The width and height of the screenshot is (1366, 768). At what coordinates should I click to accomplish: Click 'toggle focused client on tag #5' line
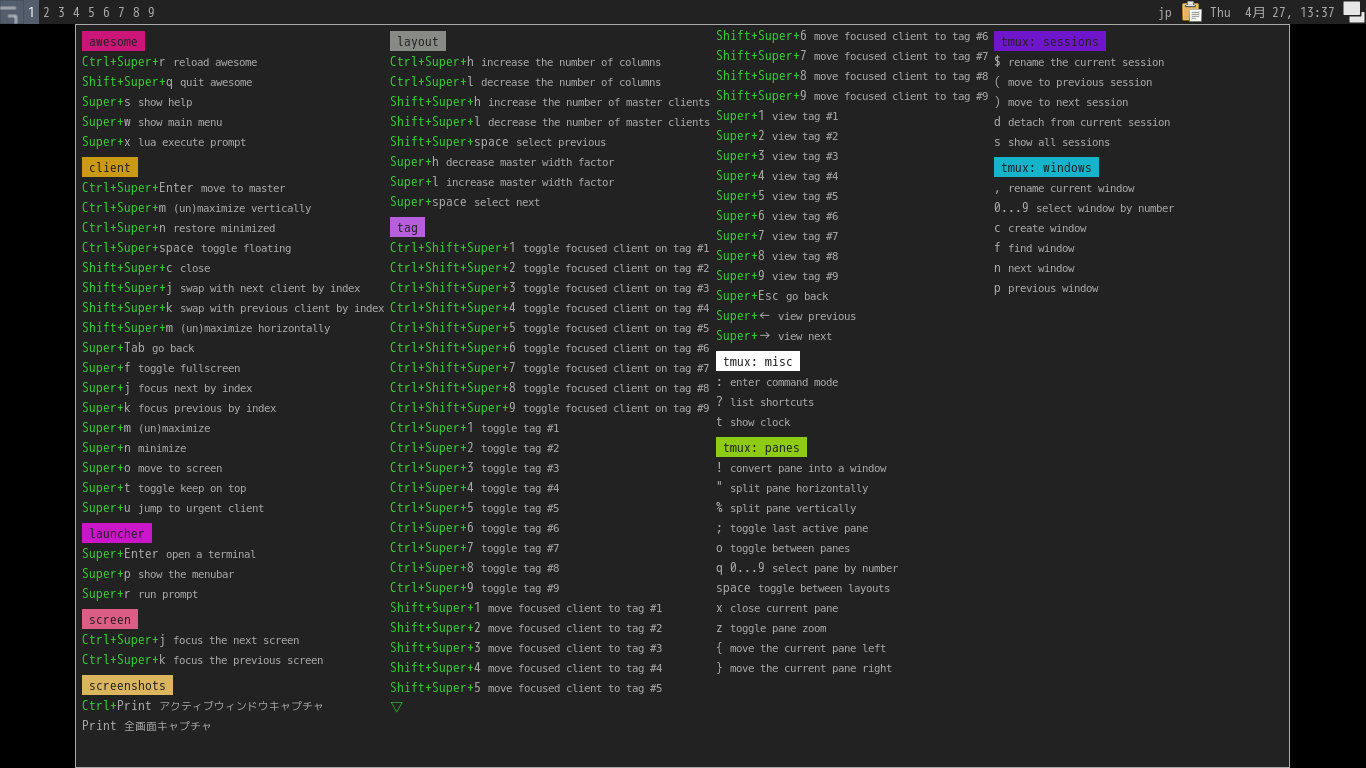click(x=550, y=328)
